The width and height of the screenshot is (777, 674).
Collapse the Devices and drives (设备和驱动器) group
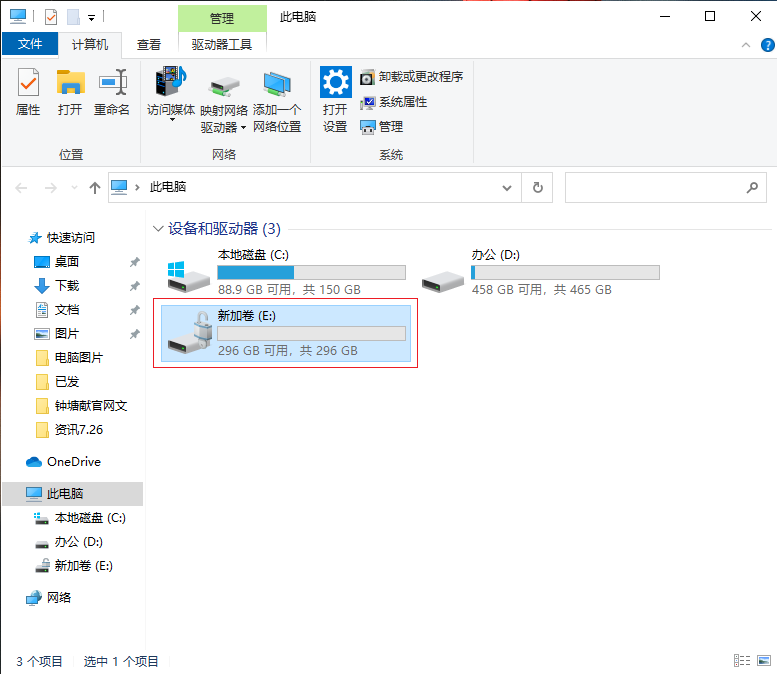[x=158, y=229]
